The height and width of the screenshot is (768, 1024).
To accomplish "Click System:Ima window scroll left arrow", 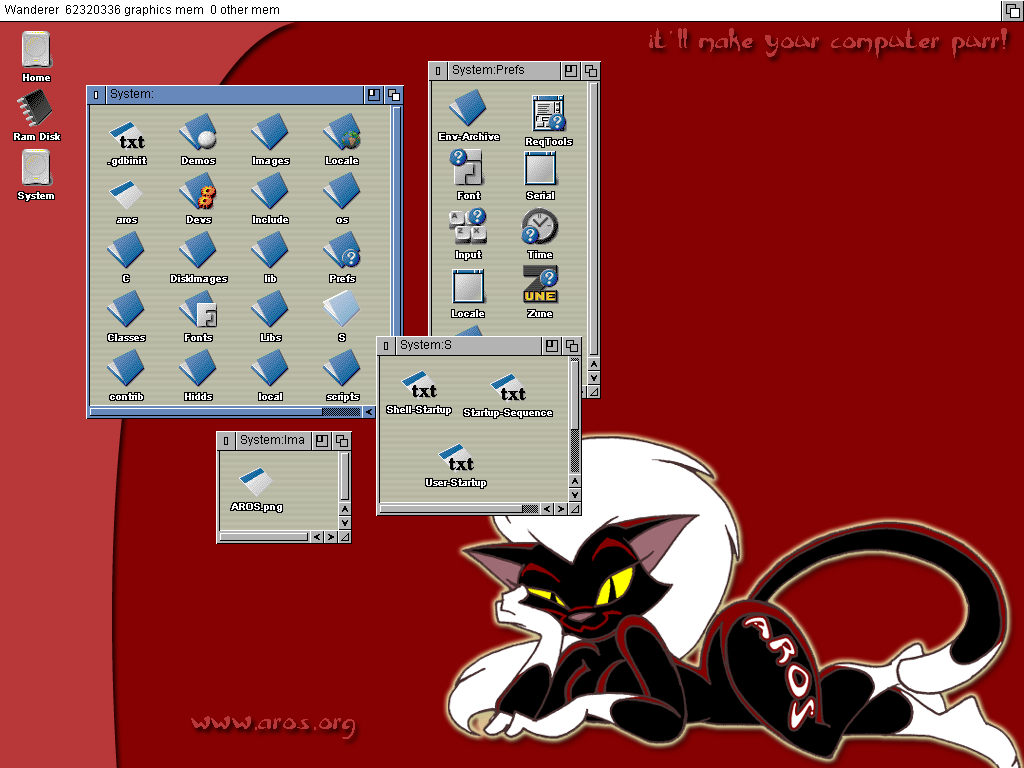I will [x=317, y=537].
